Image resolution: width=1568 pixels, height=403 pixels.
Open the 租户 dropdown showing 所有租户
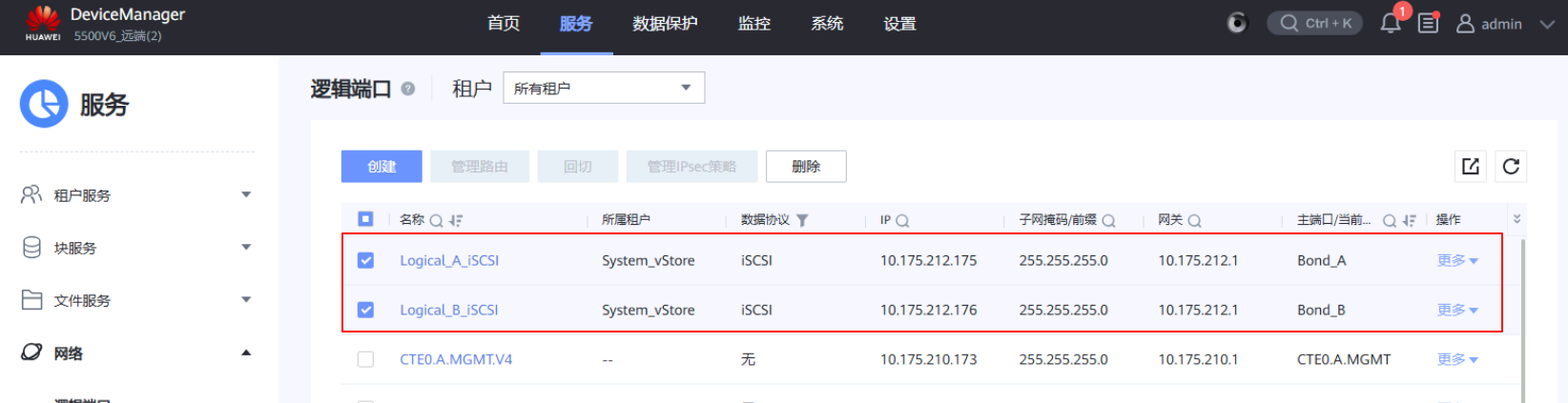click(603, 88)
